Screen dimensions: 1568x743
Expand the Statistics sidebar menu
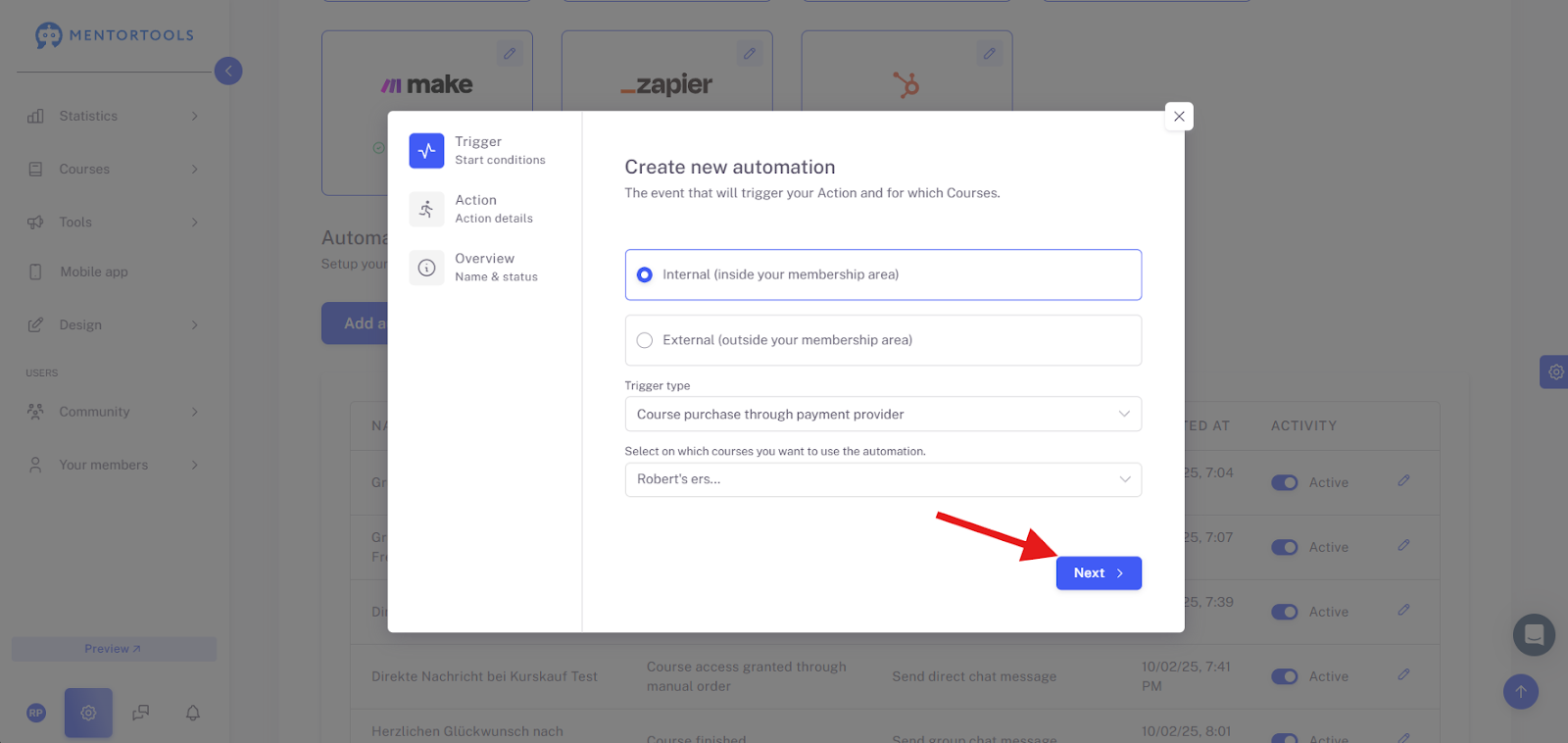pos(114,116)
